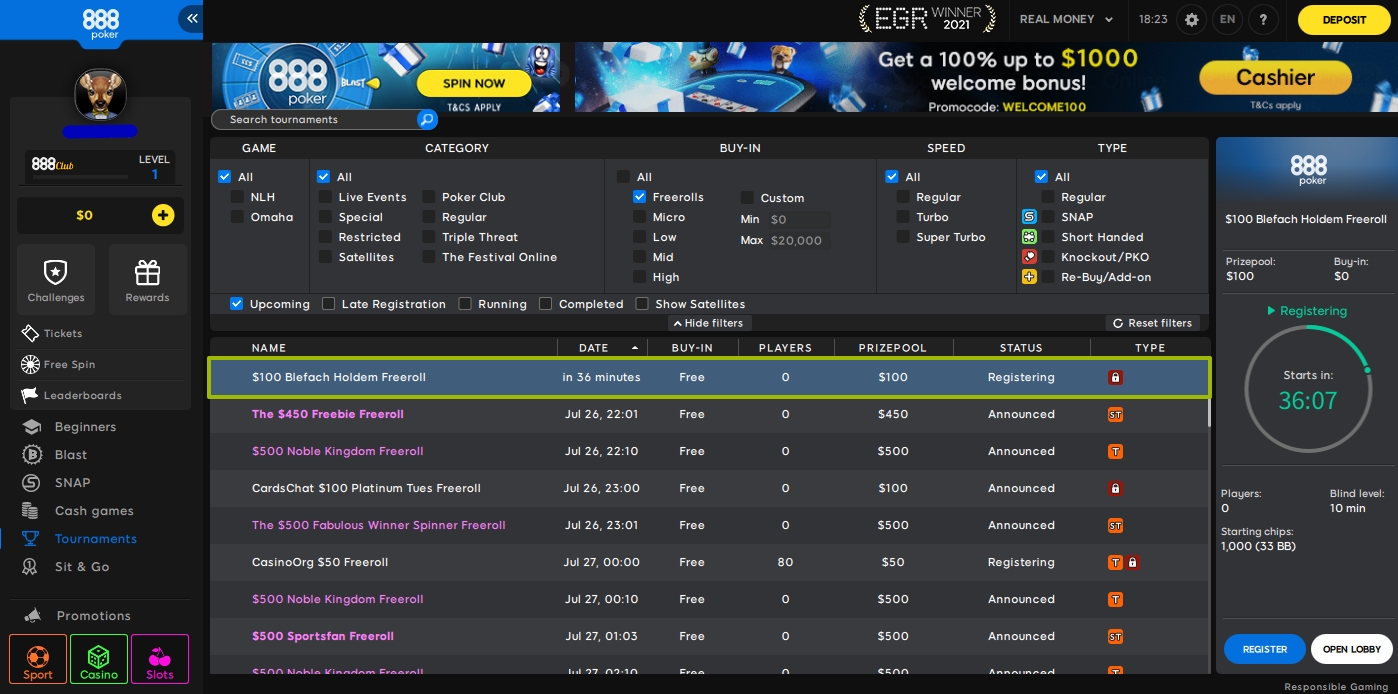Change language with EN button
The width and height of the screenshot is (1398, 694).
coord(1227,19)
